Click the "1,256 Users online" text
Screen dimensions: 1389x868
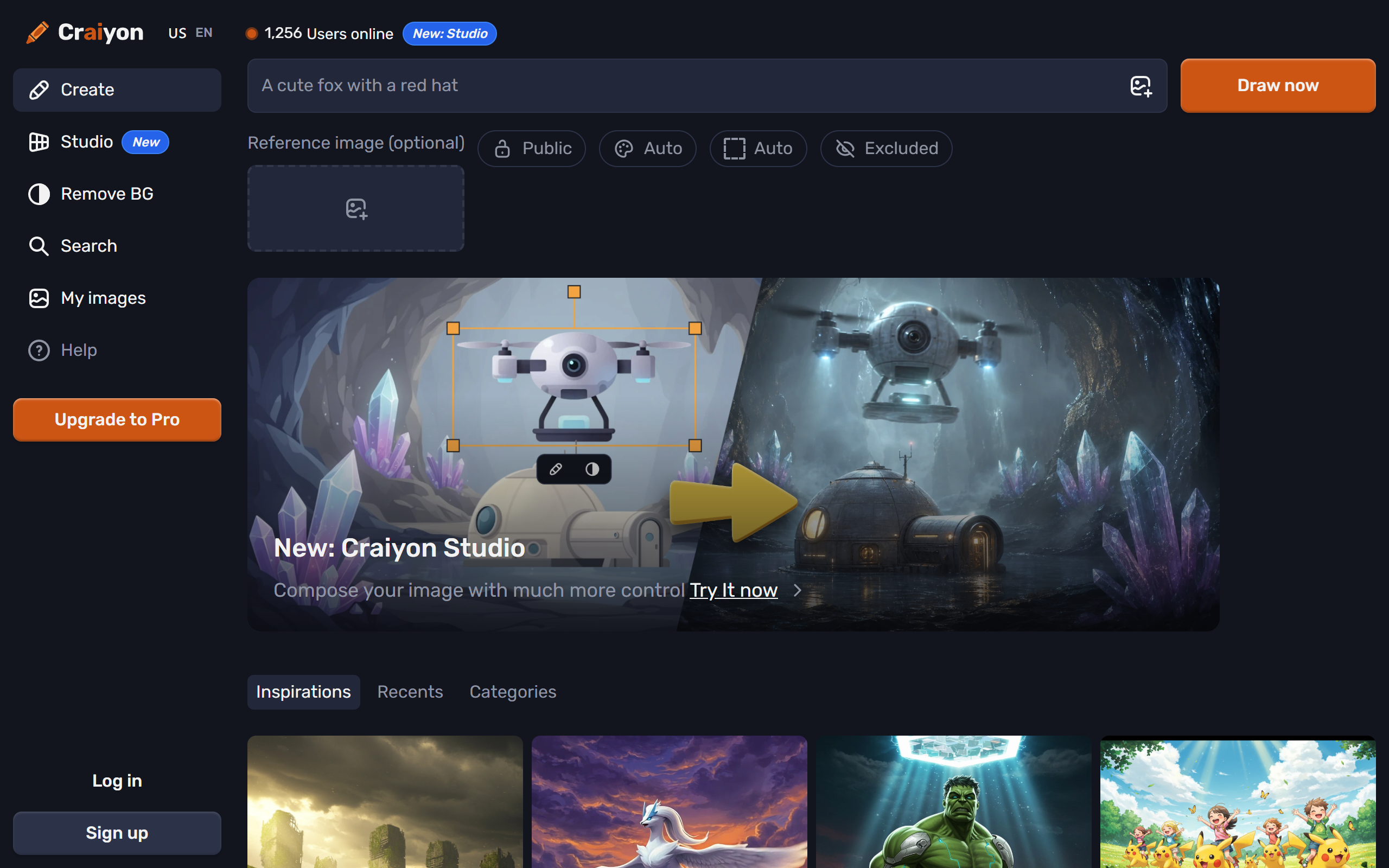pos(329,33)
